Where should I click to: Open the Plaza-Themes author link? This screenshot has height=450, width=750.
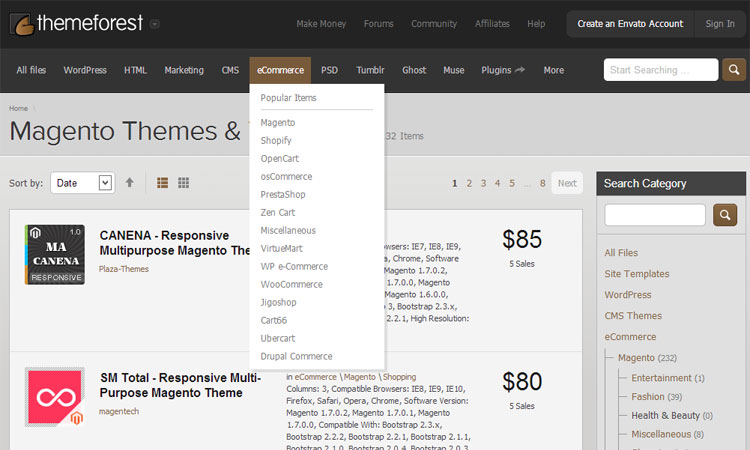124,269
